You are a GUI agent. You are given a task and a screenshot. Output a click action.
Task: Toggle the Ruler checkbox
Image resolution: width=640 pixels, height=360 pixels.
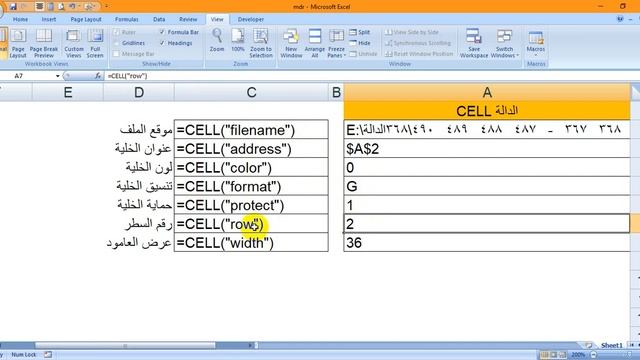pyautogui.click(x=117, y=32)
